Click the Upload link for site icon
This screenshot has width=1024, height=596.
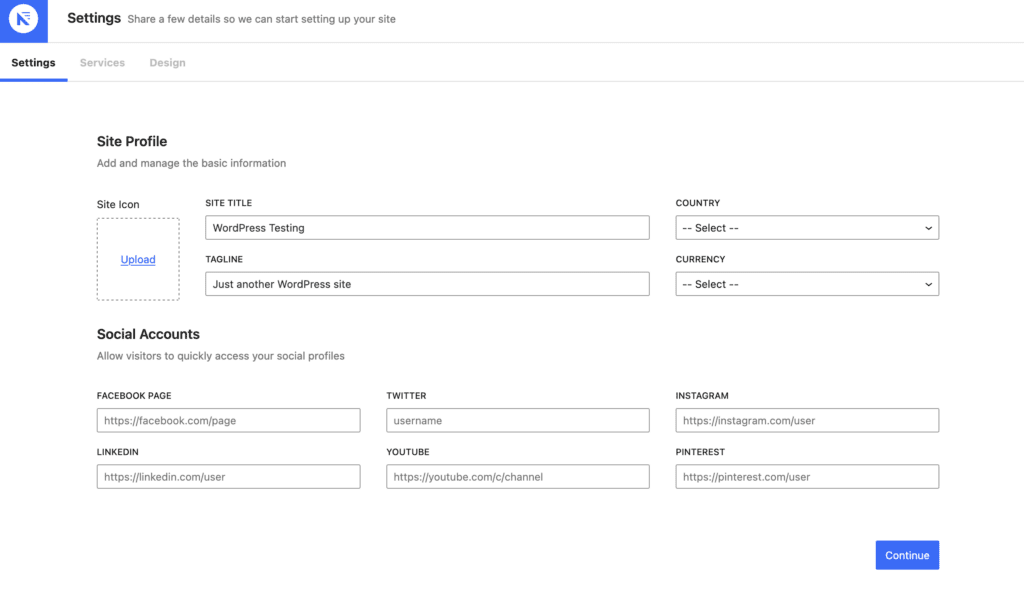tap(138, 260)
